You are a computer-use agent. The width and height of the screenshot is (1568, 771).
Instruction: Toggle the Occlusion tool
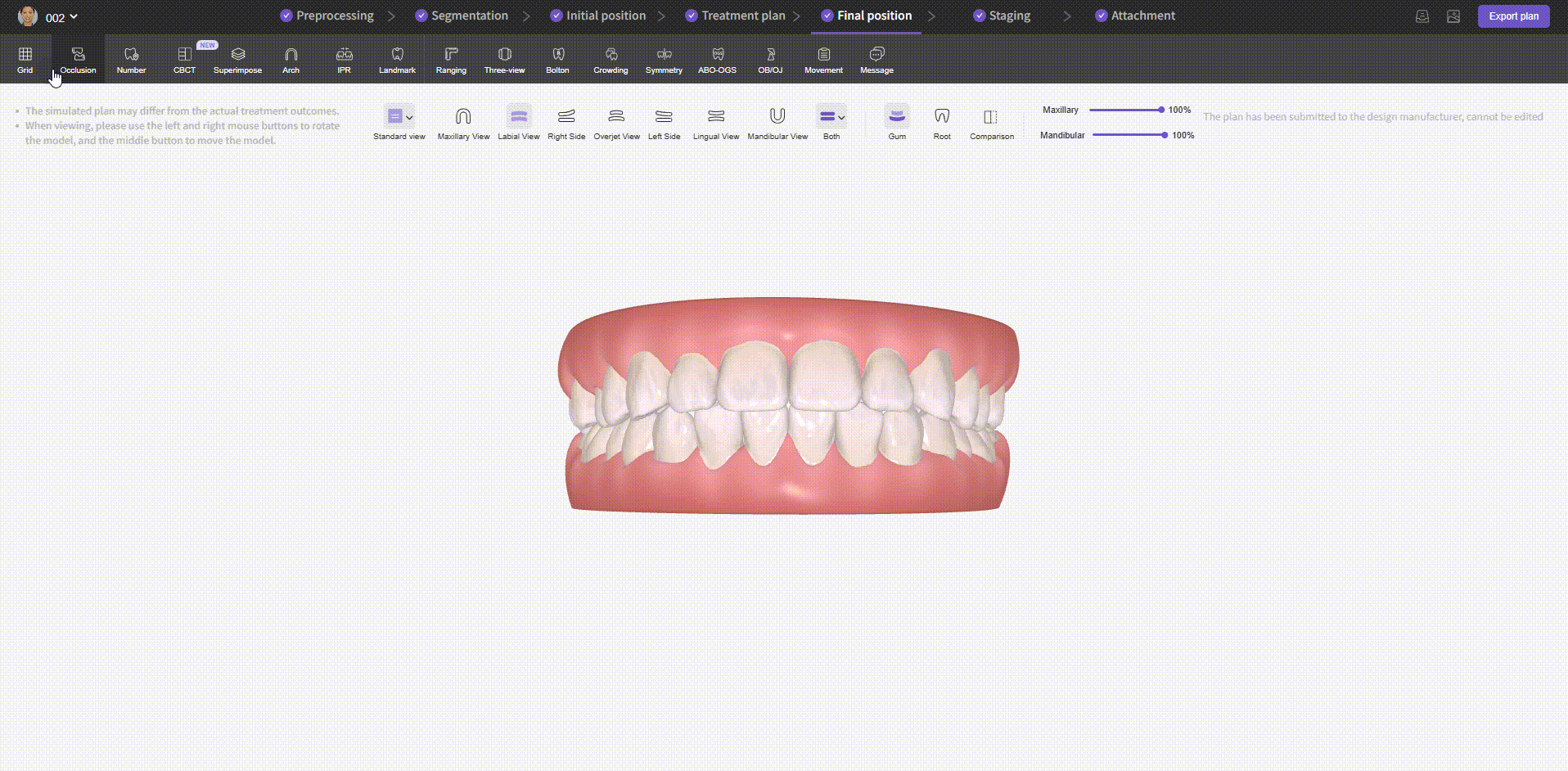(x=79, y=61)
